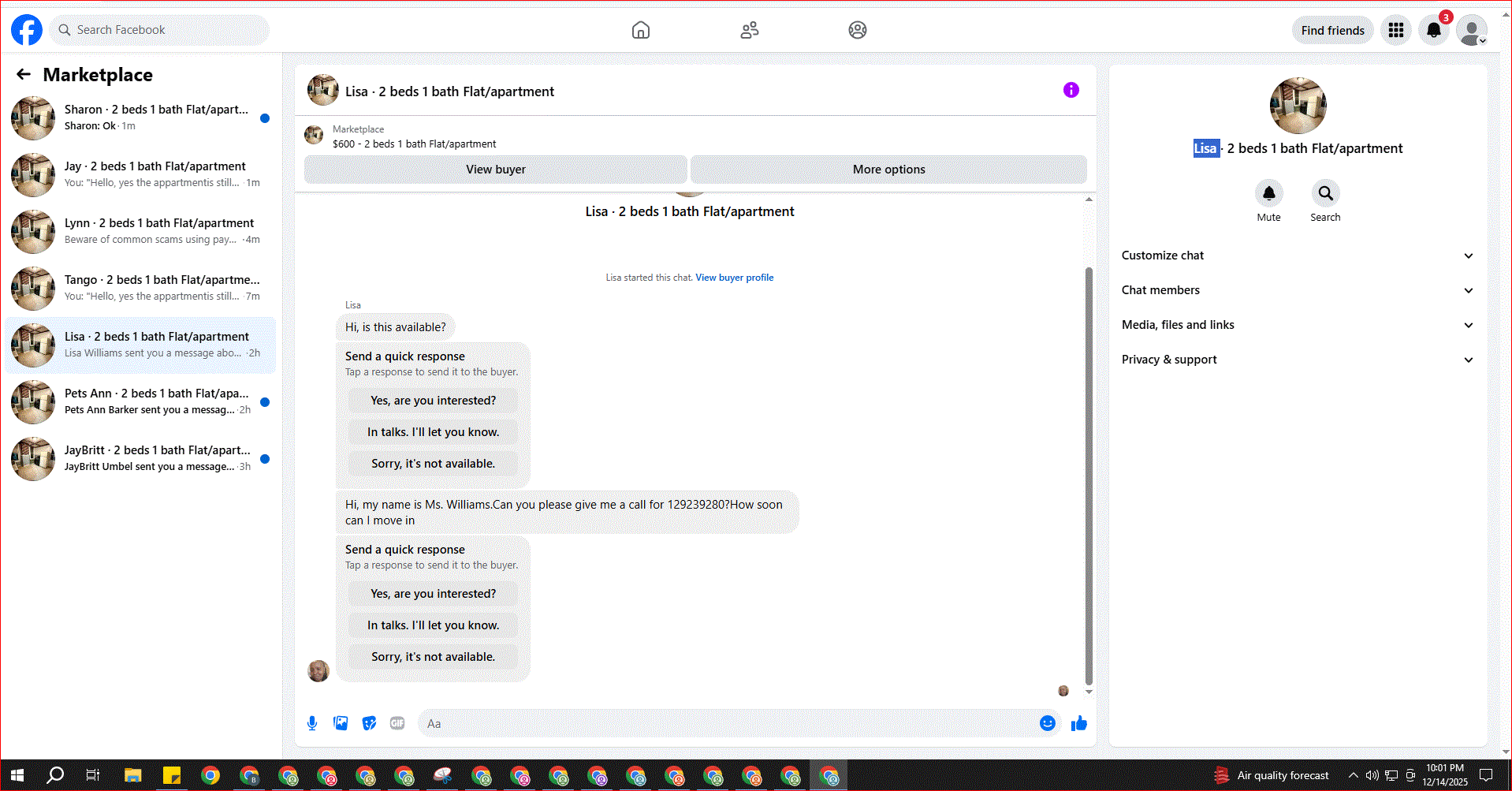The height and width of the screenshot is (791, 1512).
Task: Choose a GIF icon
Action: click(x=397, y=723)
